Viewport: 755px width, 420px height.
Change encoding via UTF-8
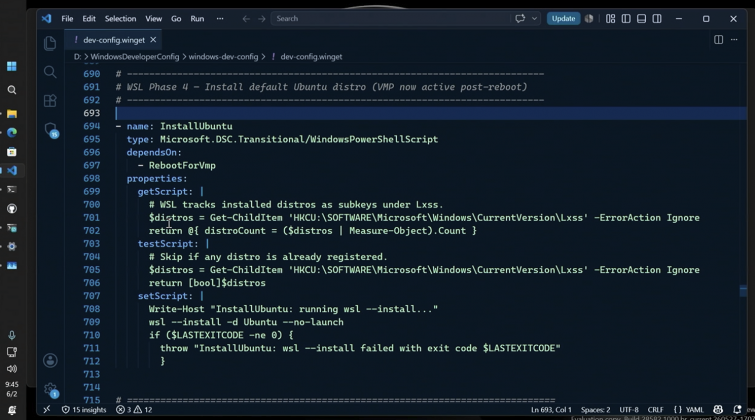pyautogui.click(x=628, y=409)
